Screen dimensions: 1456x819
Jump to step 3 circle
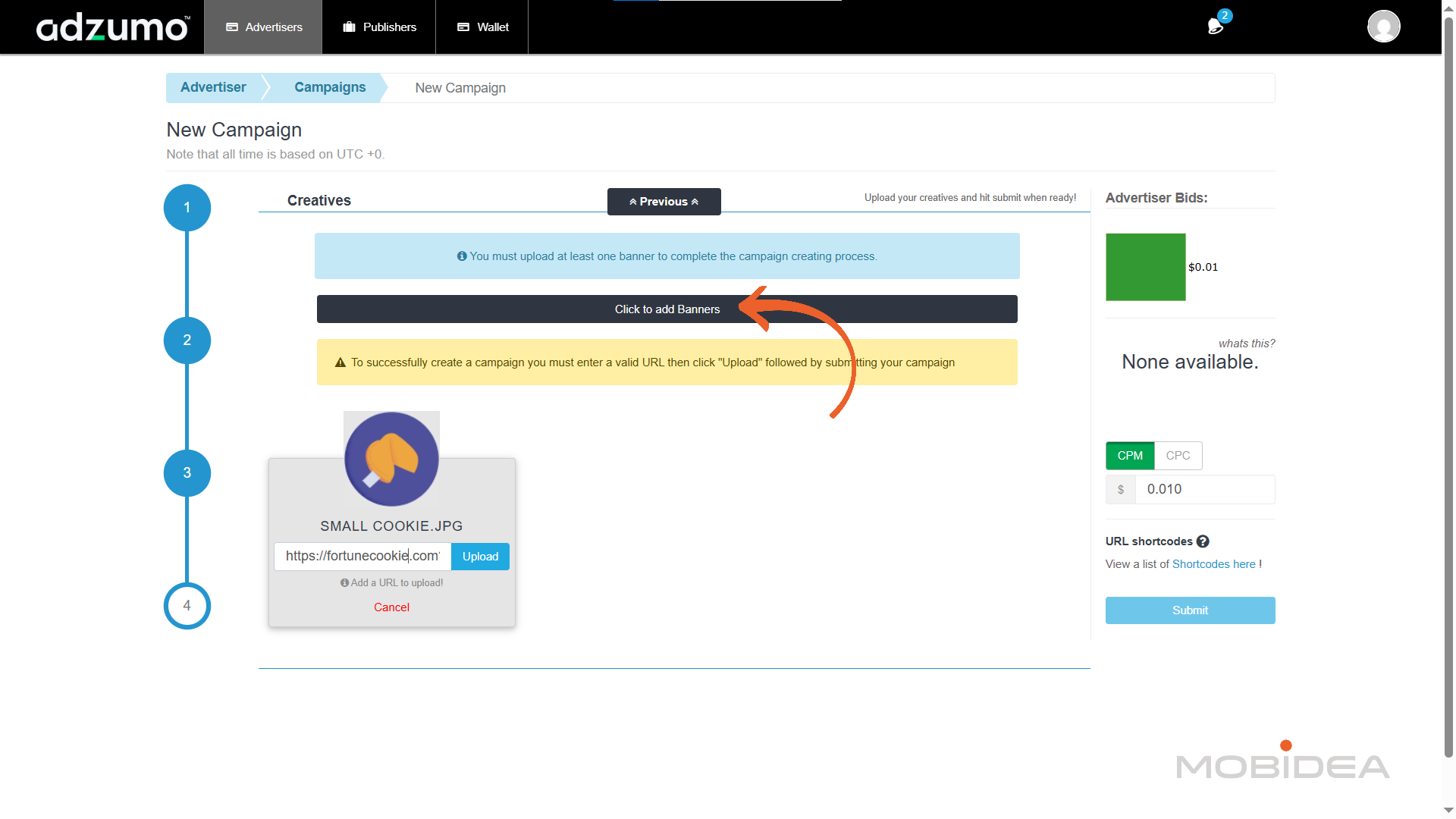coord(187,473)
